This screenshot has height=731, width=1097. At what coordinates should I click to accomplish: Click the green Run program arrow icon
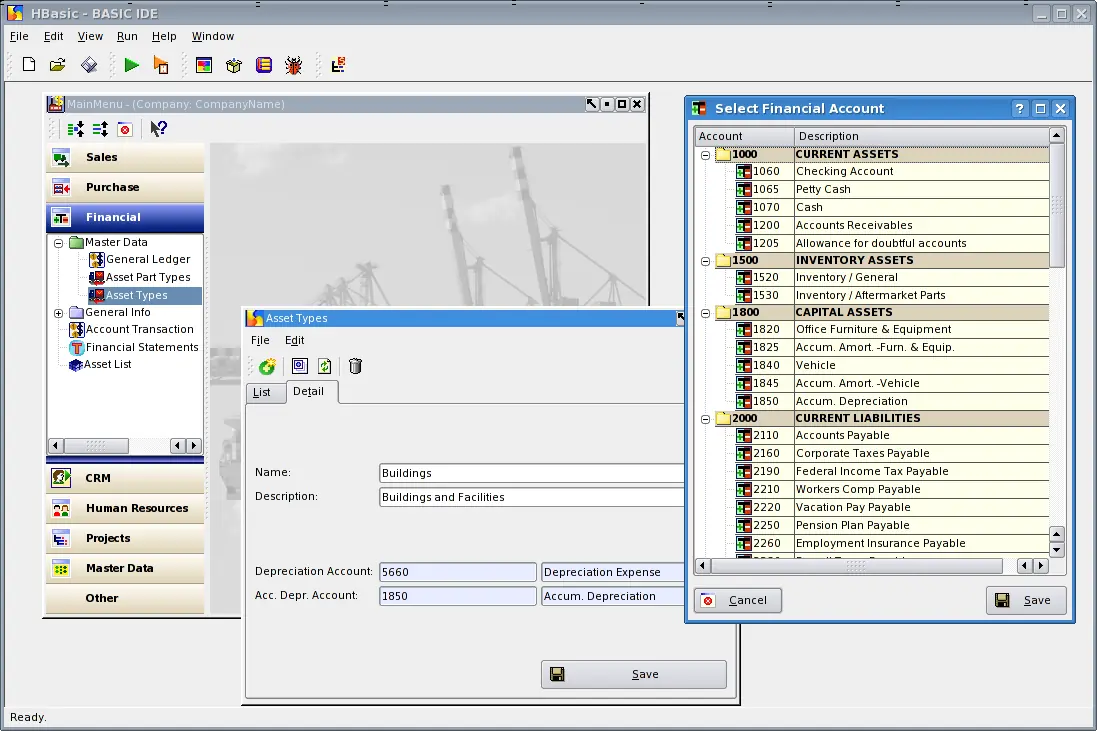point(132,65)
